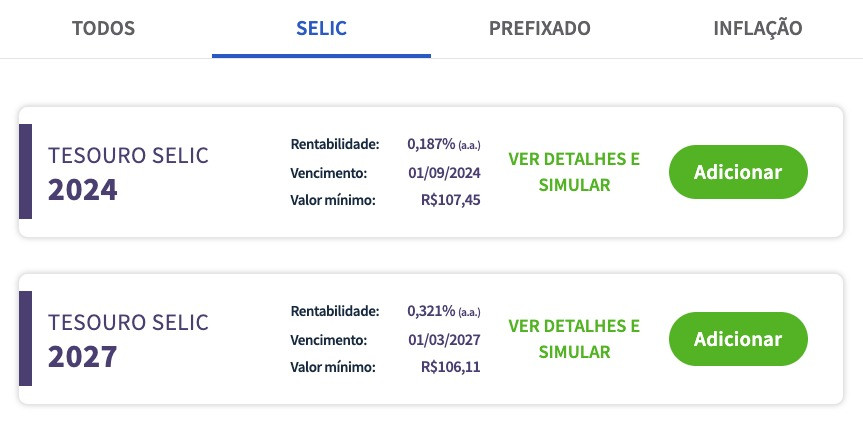Click the Valor mínimo label on the Selic 2027 card
Screen dimensions: 863x439
332,367
